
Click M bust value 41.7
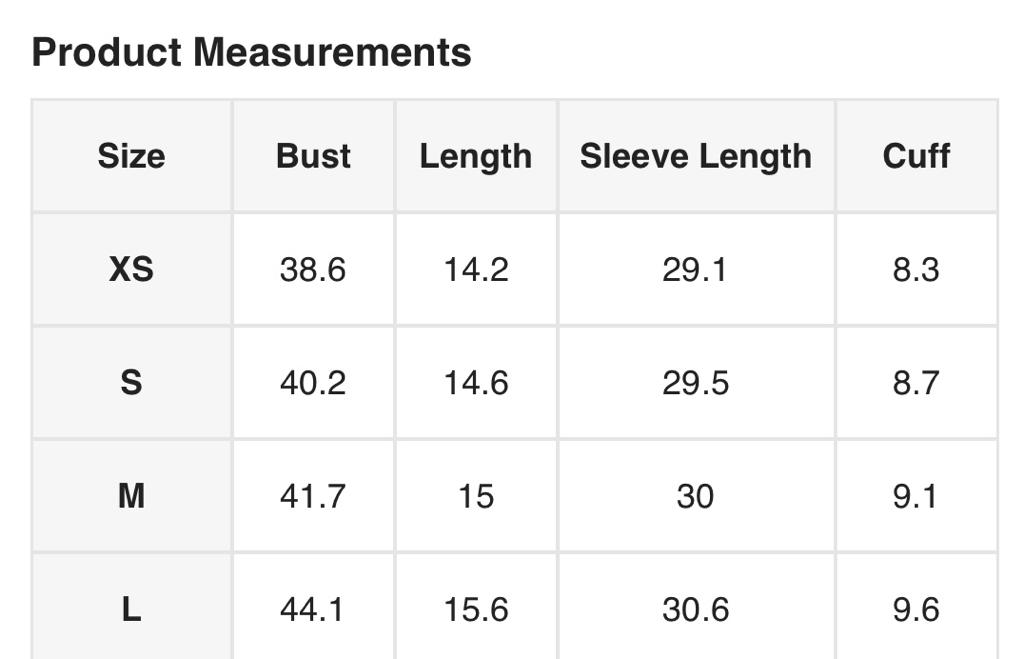click(x=313, y=495)
